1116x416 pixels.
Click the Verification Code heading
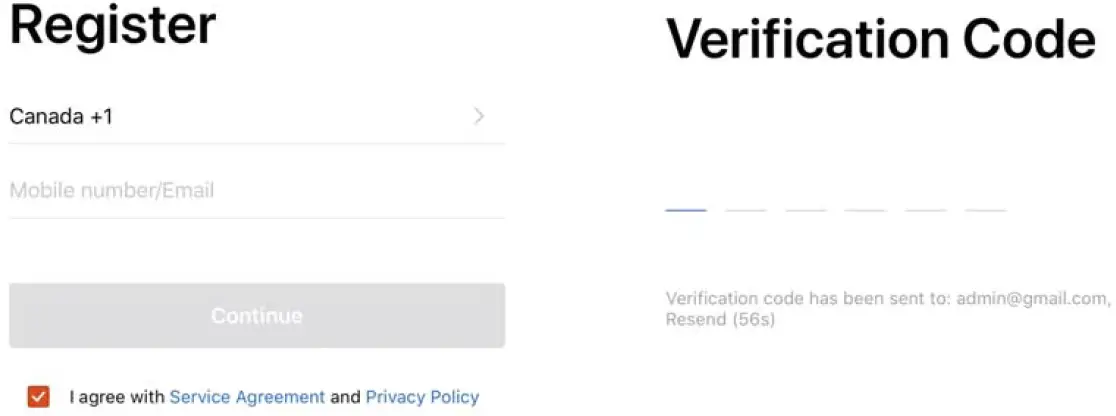(880, 40)
